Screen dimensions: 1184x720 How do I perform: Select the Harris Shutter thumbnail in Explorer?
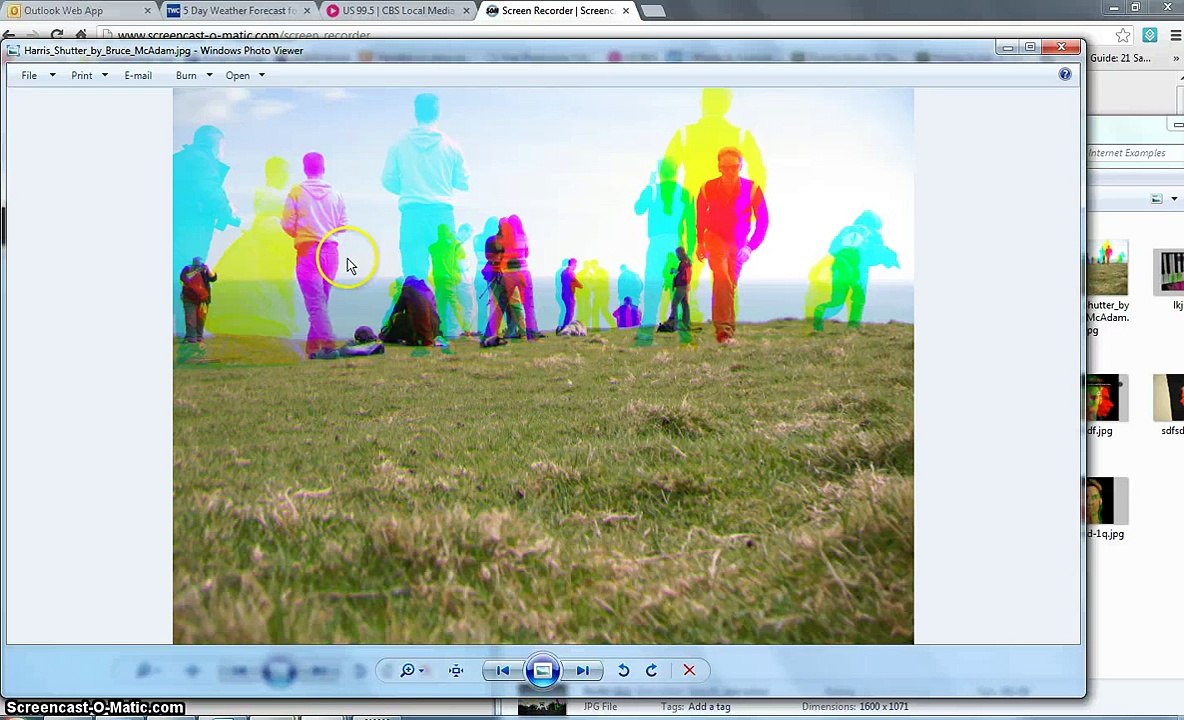pyautogui.click(x=1108, y=267)
